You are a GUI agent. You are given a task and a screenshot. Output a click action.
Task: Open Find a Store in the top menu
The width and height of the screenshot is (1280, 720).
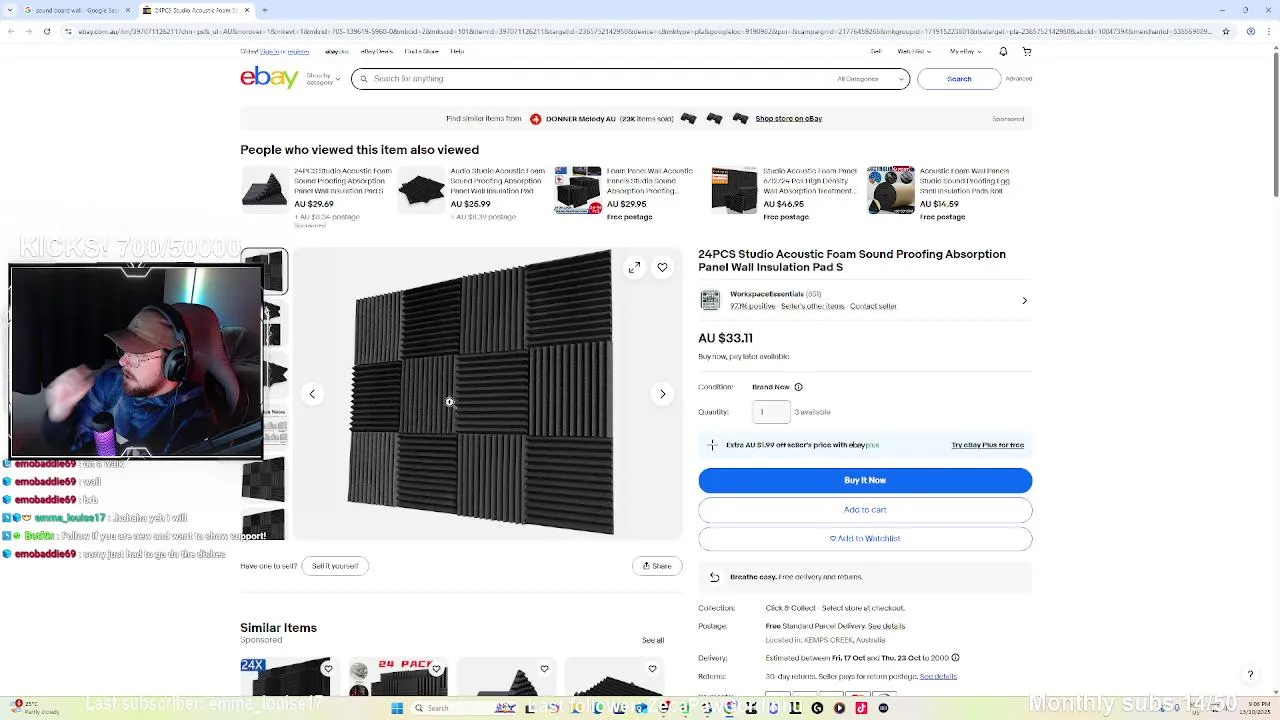(421, 51)
